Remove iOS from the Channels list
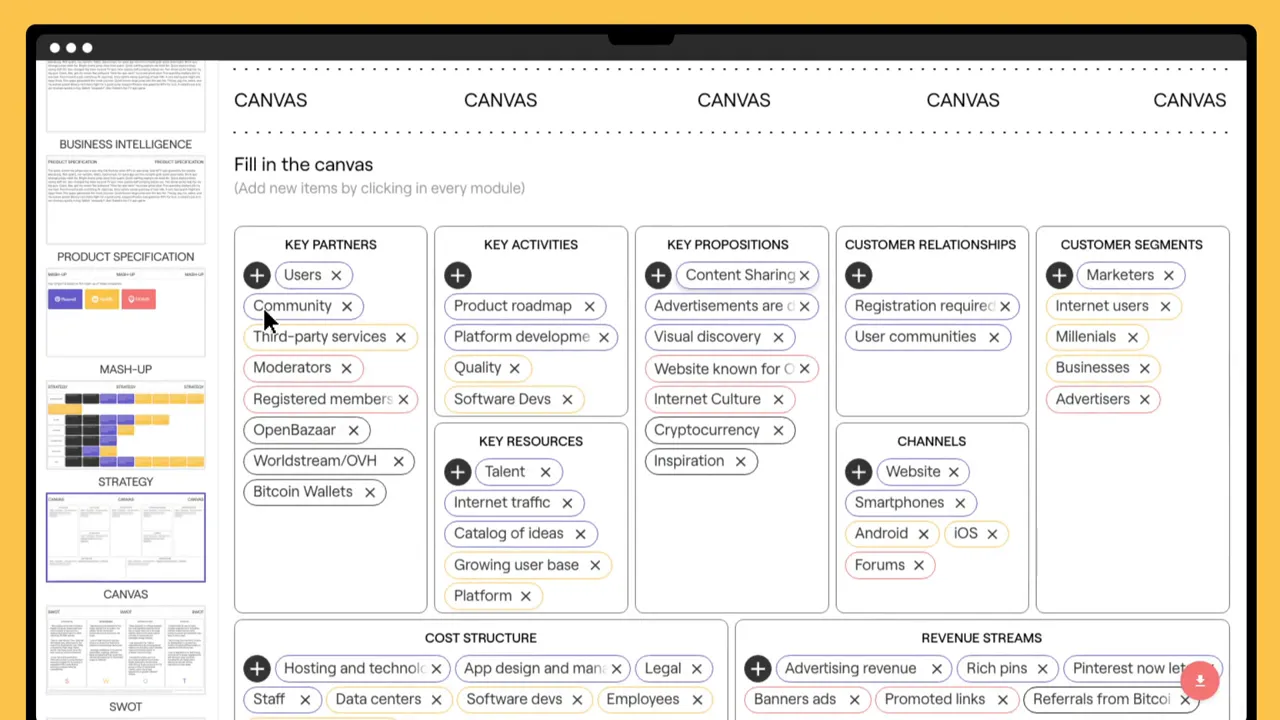Screen dimensions: 1280x720 point(991,533)
